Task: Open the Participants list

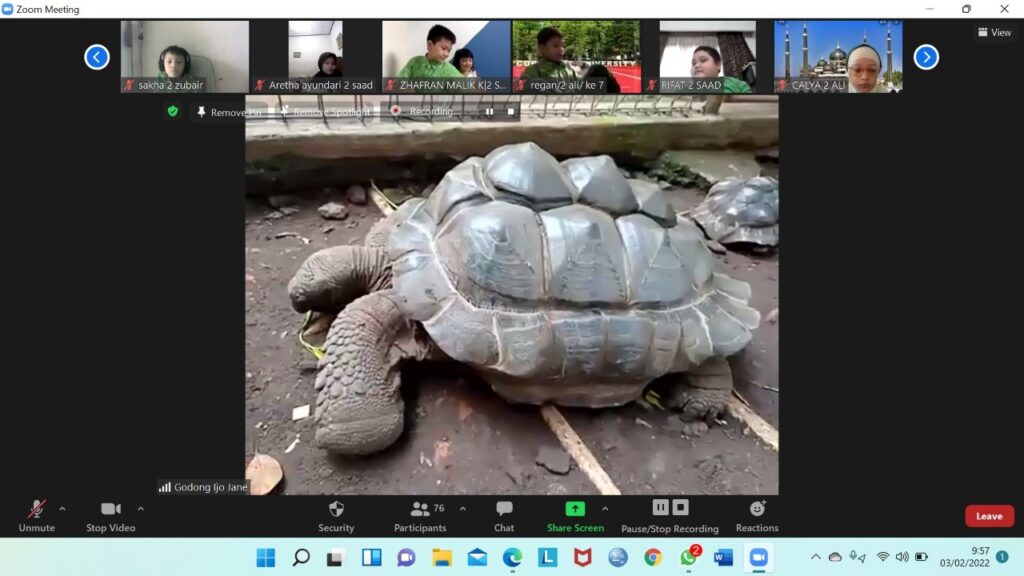Action: click(420, 509)
